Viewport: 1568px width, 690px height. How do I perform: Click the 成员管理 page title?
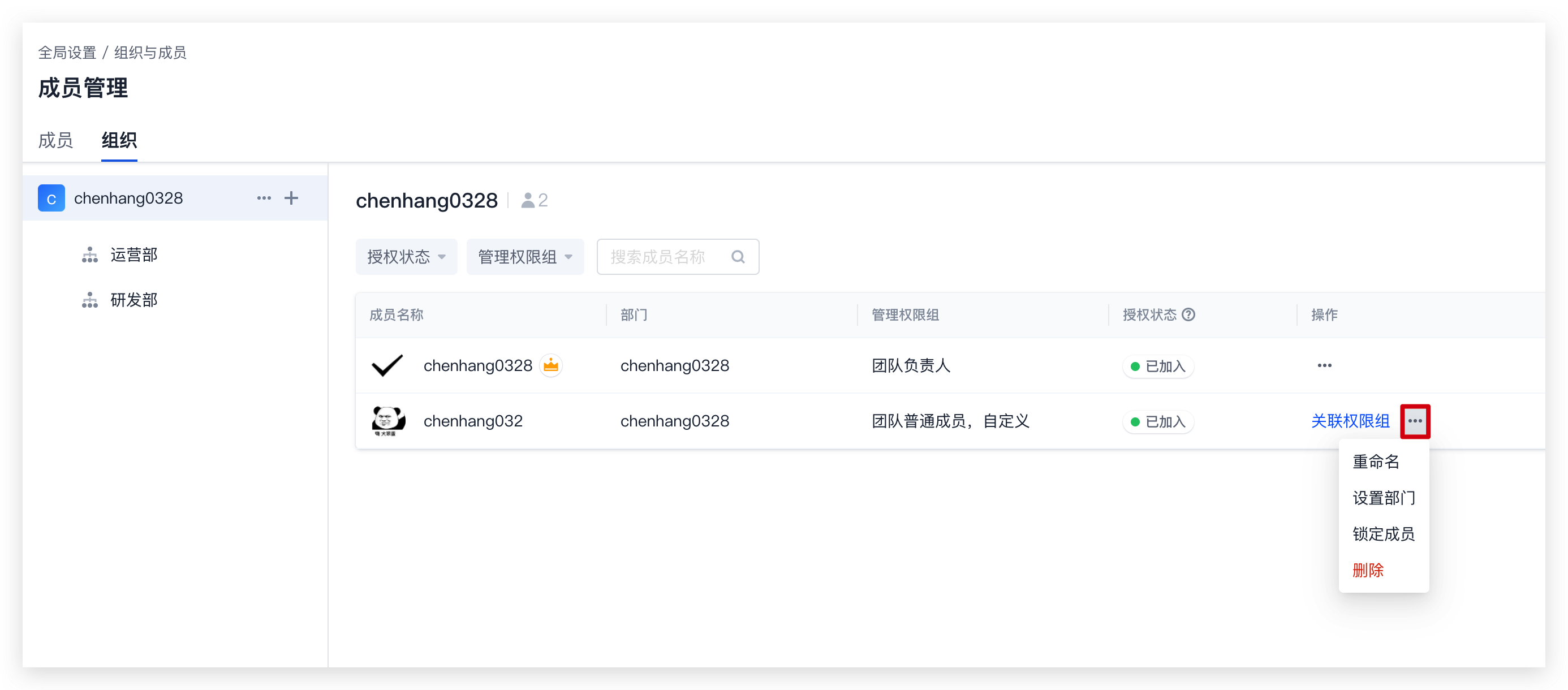click(x=83, y=88)
